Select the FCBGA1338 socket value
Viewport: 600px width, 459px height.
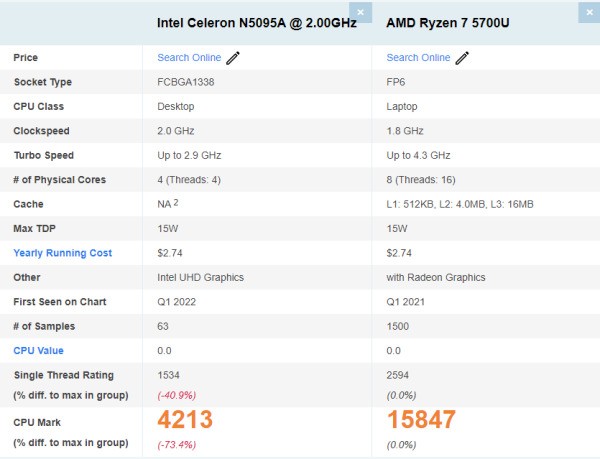186,82
